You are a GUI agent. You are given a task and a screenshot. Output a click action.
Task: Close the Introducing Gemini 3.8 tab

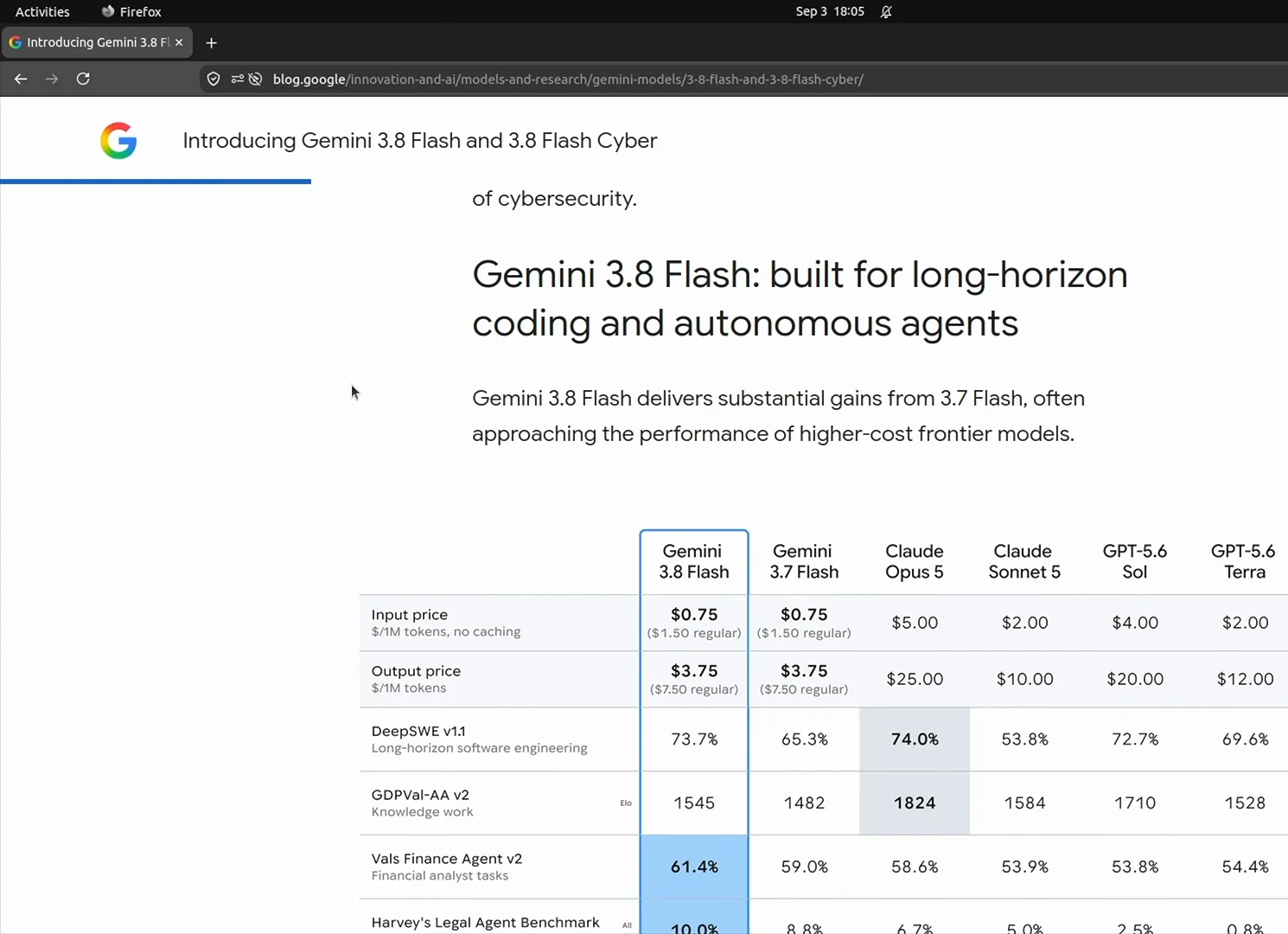[179, 42]
